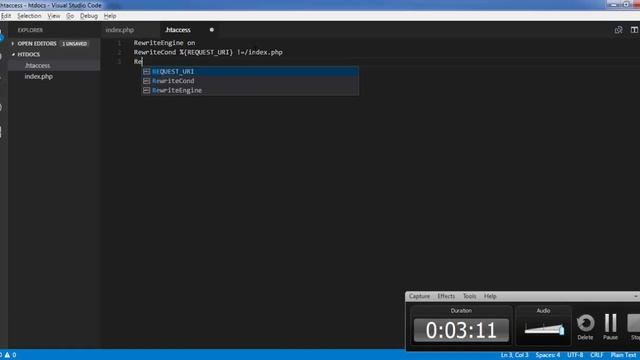Open the recorder Help menu

pyautogui.click(x=490, y=296)
